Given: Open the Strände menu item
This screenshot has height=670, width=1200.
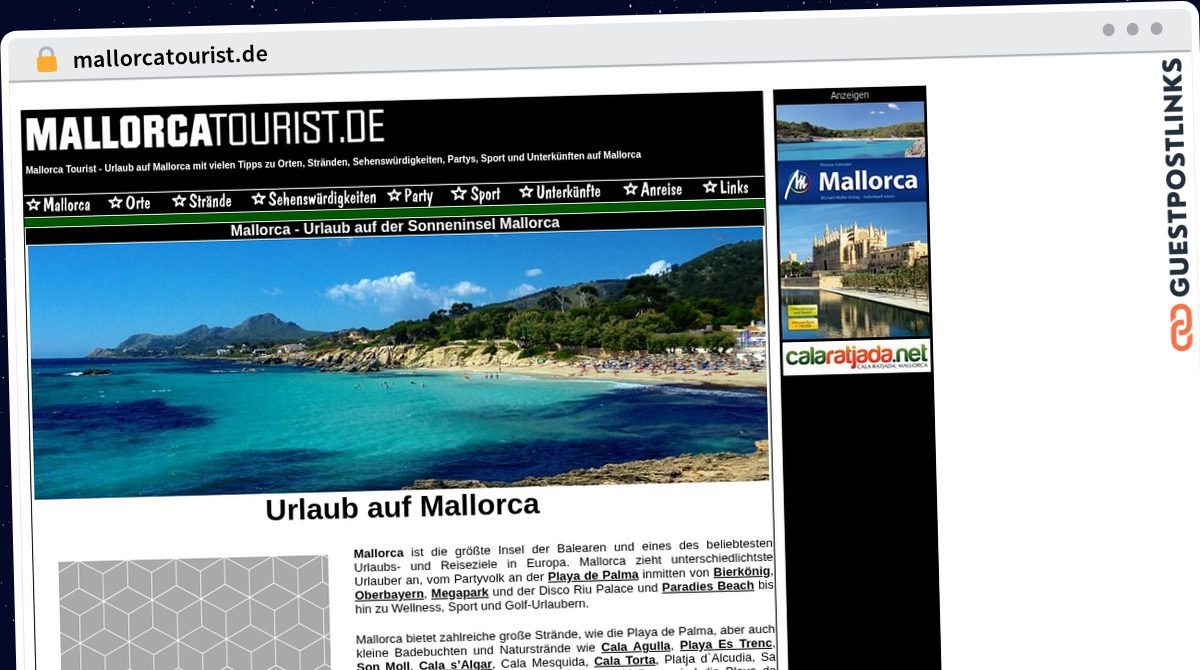Looking at the screenshot, I should pos(202,200).
